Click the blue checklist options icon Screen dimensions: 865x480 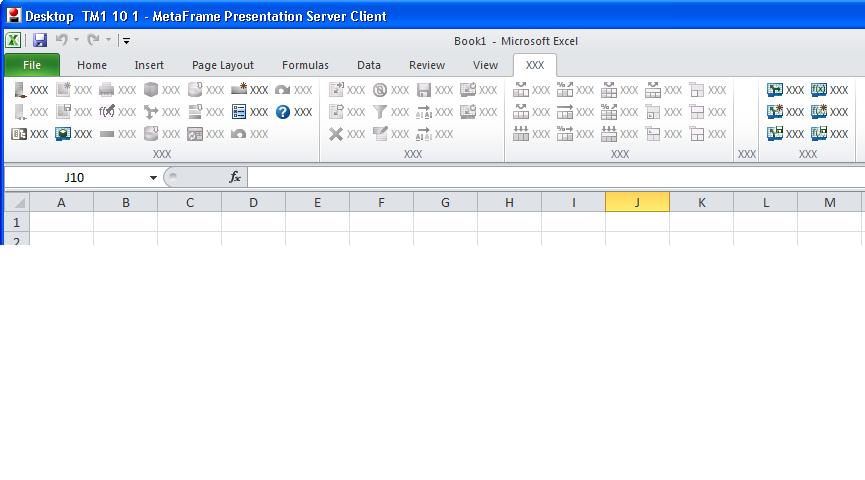[x=239, y=111]
